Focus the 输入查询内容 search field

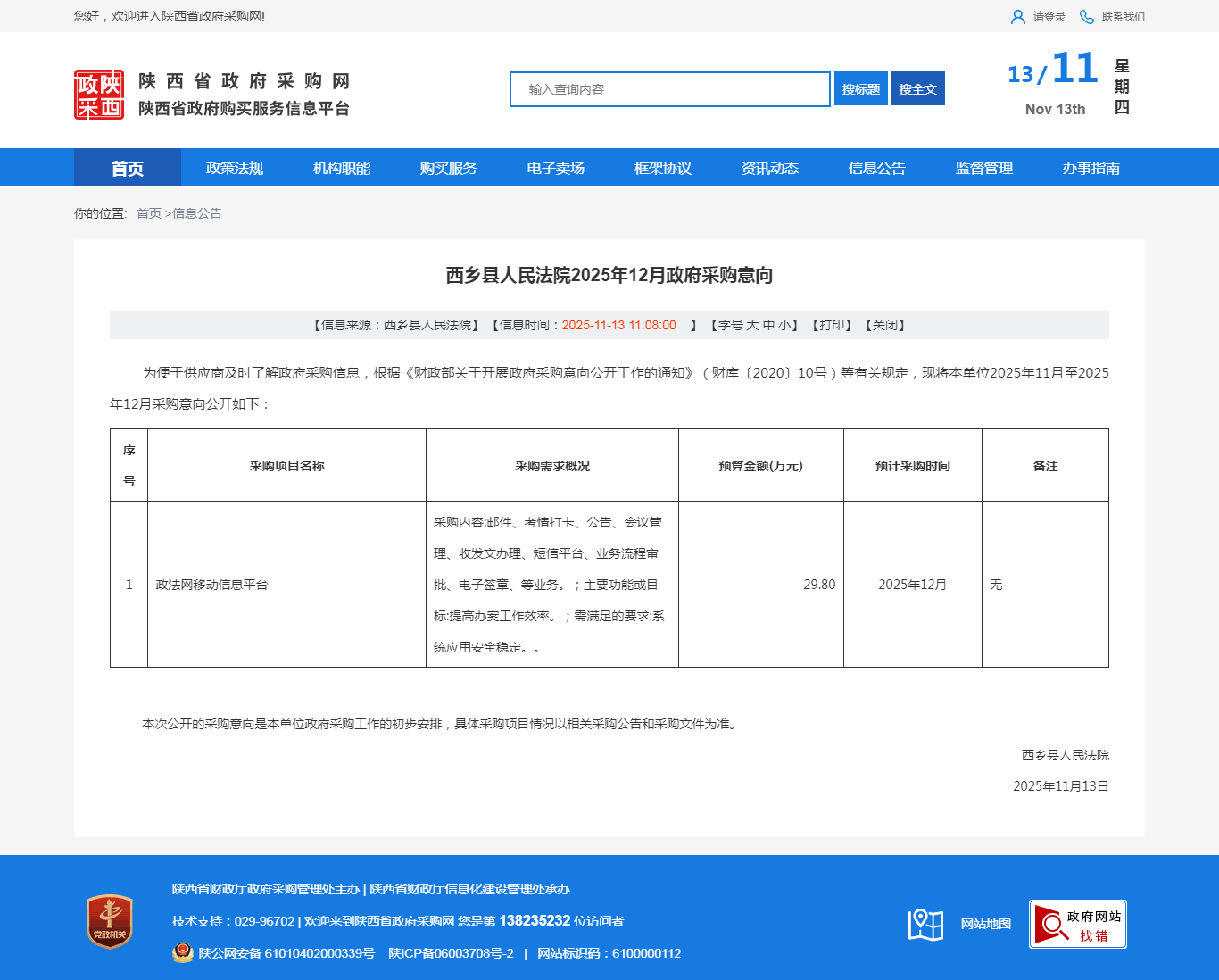pos(669,89)
